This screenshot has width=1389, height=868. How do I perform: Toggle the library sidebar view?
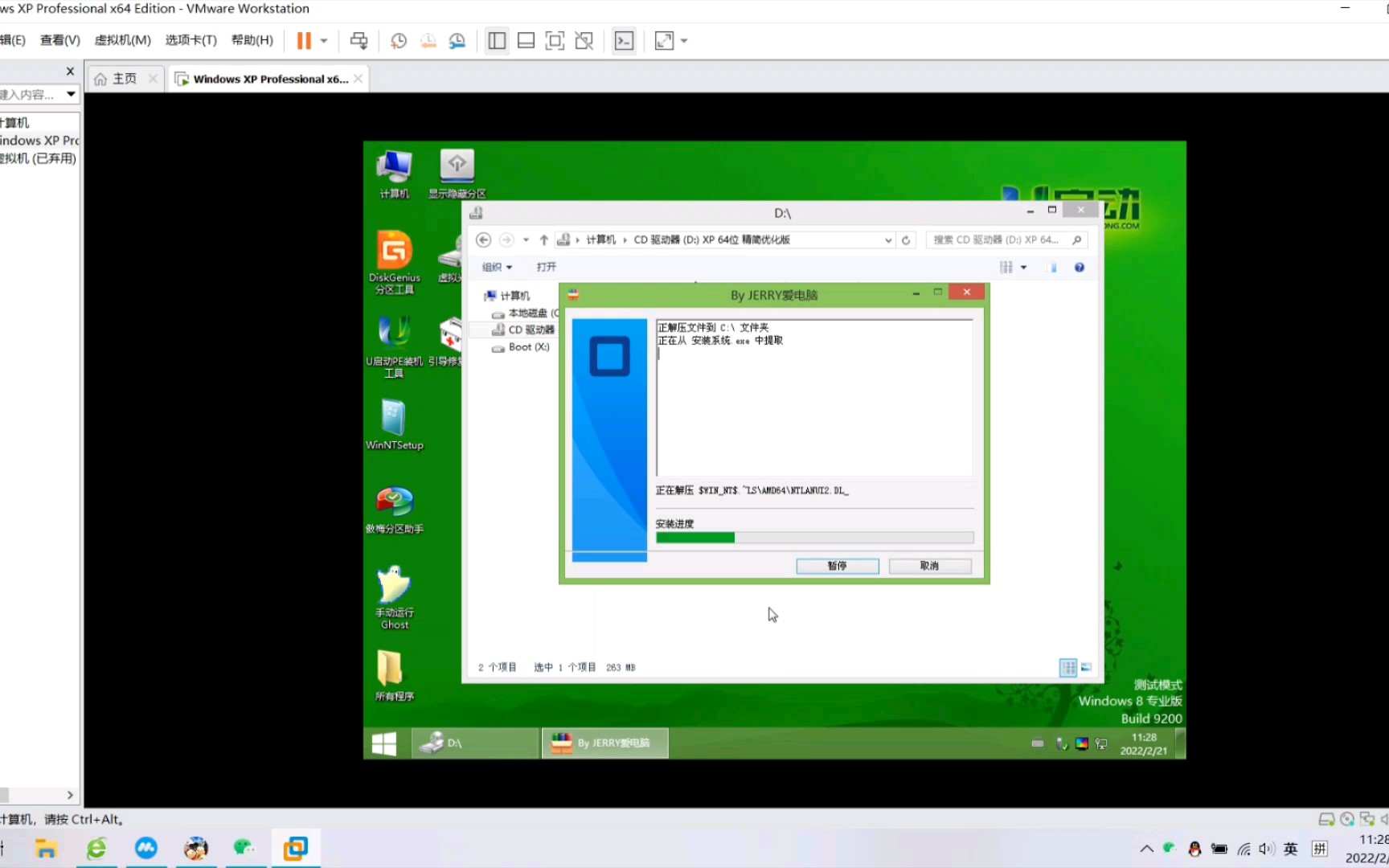click(x=497, y=40)
